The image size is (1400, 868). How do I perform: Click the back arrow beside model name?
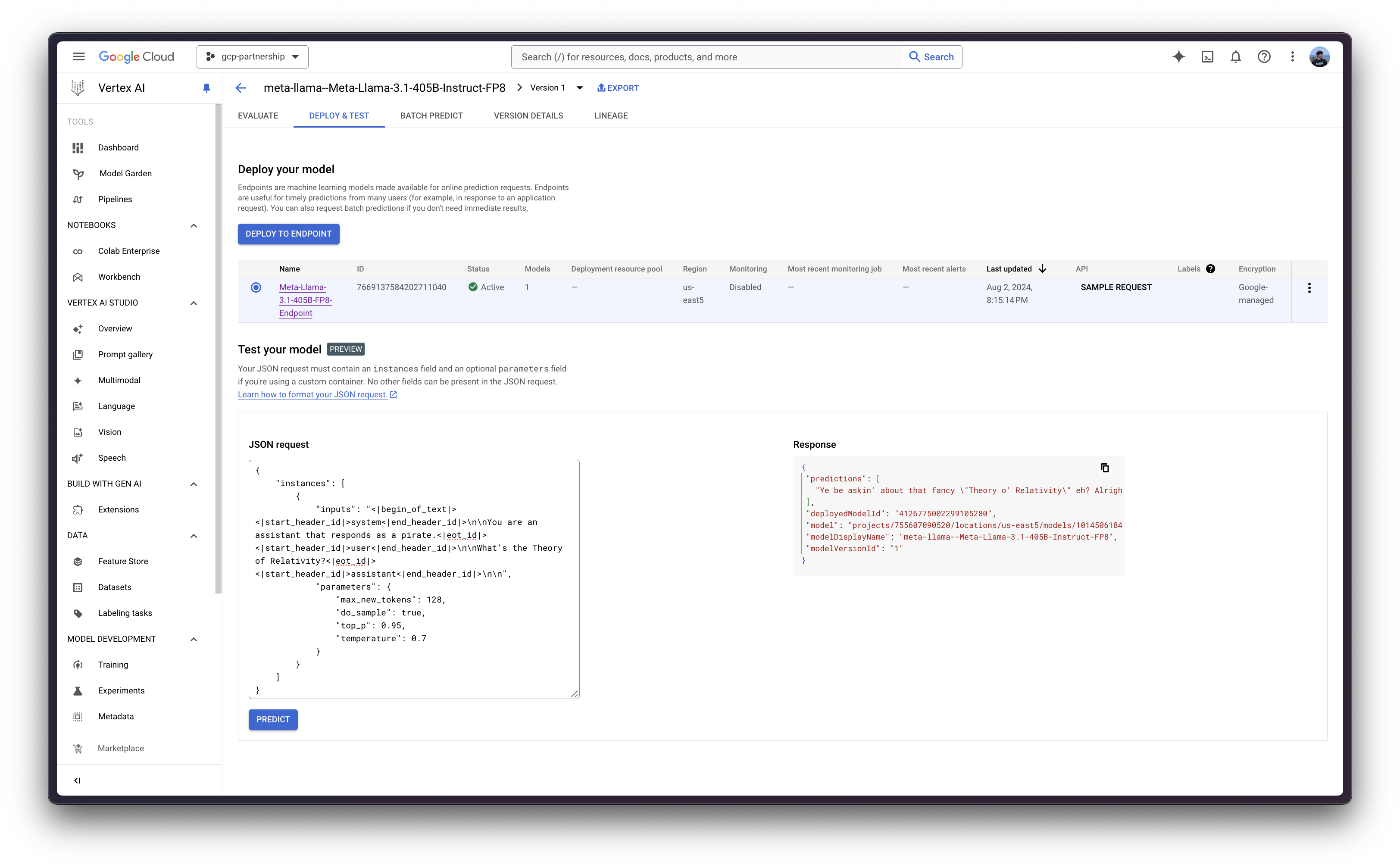click(x=241, y=88)
